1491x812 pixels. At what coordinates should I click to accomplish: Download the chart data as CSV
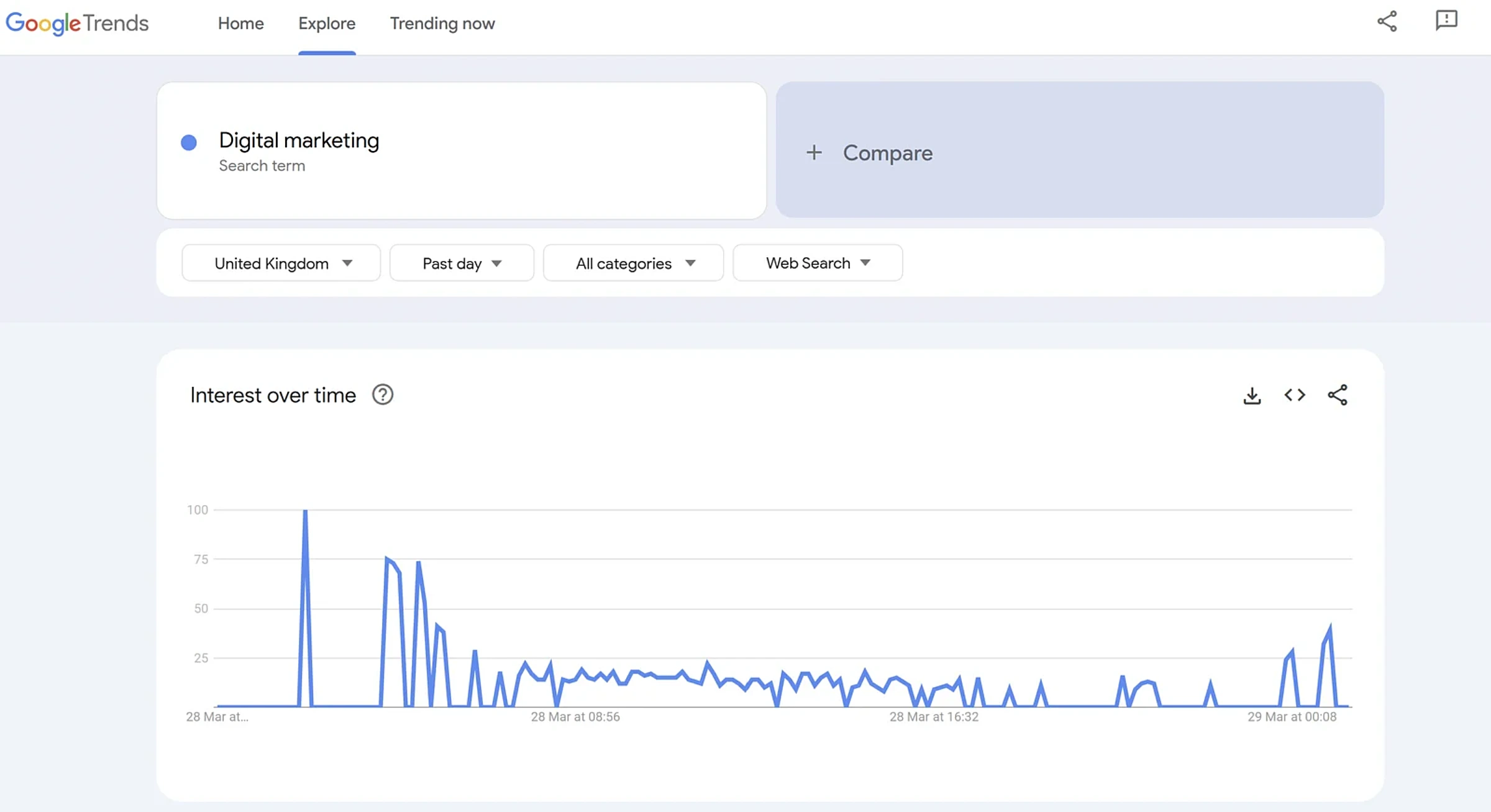point(1252,395)
